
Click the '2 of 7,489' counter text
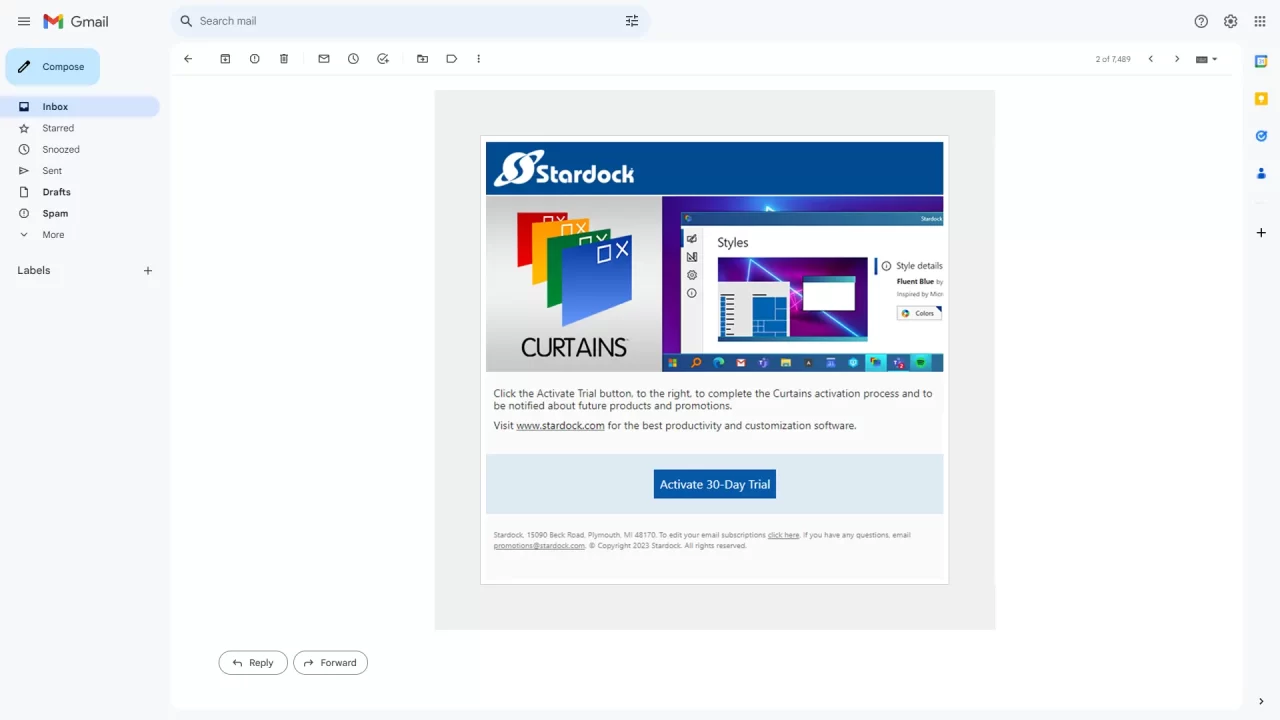coord(1113,59)
